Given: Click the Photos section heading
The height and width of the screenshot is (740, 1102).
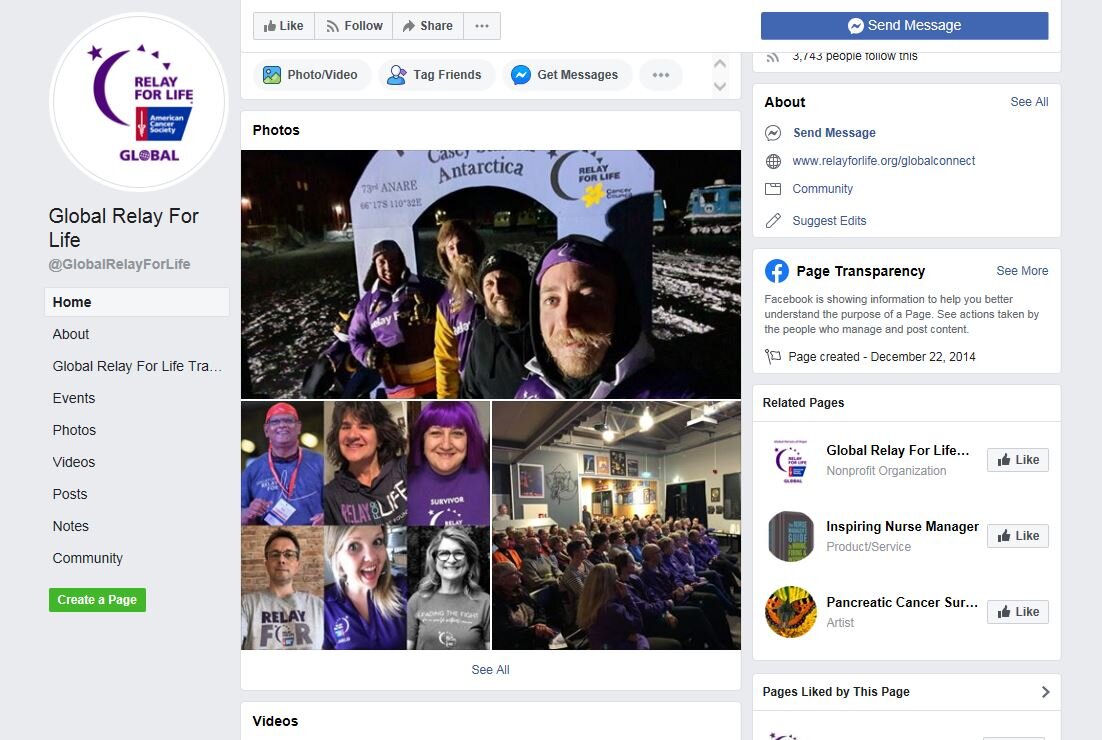Looking at the screenshot, I should tap(276, 130).
